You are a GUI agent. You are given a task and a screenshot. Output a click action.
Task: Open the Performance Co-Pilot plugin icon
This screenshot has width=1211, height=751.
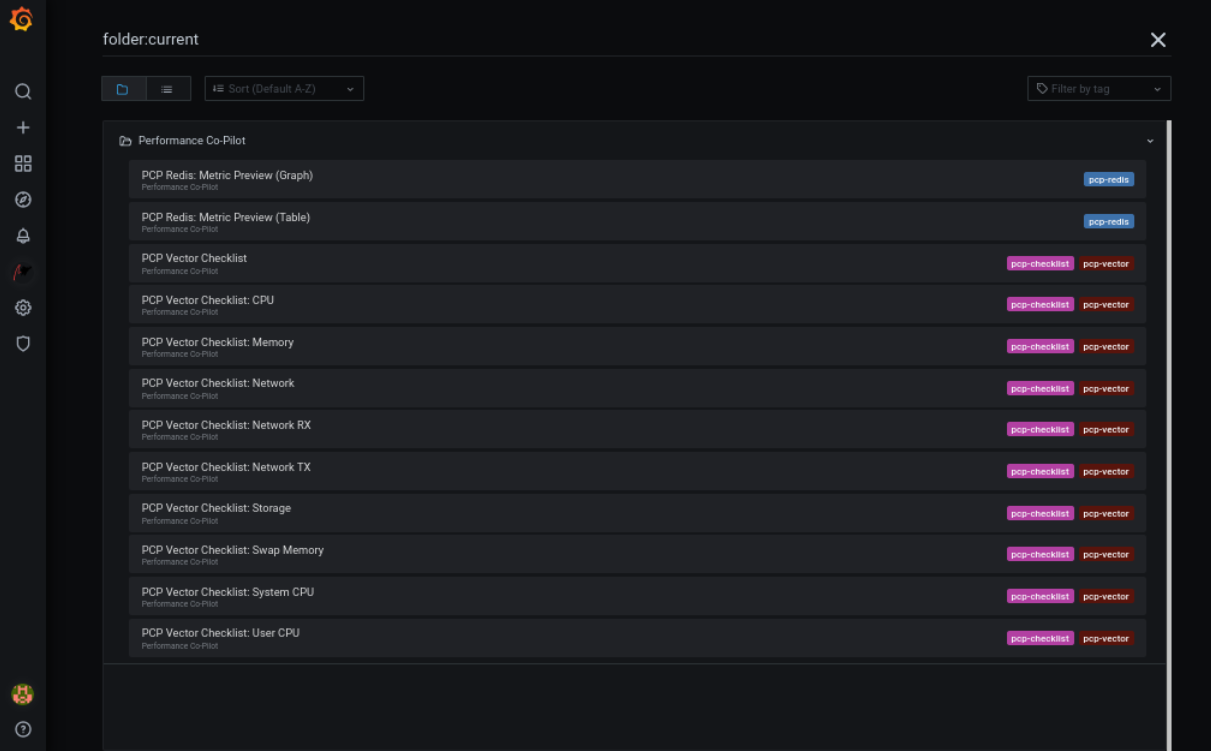[x=22, y=271]
